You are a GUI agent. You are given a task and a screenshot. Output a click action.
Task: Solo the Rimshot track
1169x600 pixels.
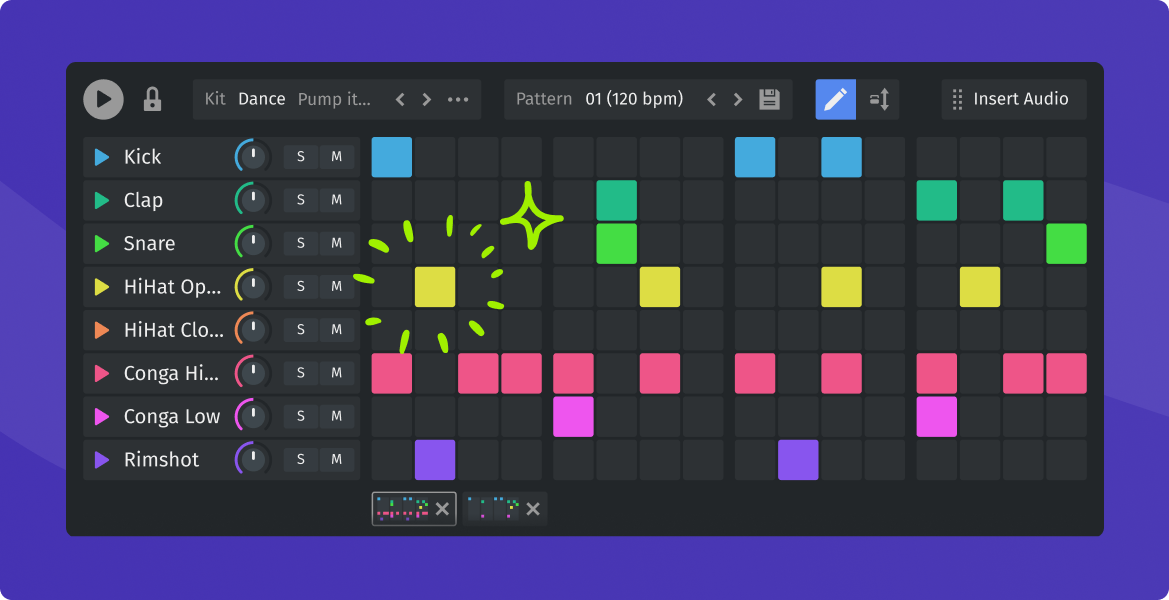tap(301, 460)
